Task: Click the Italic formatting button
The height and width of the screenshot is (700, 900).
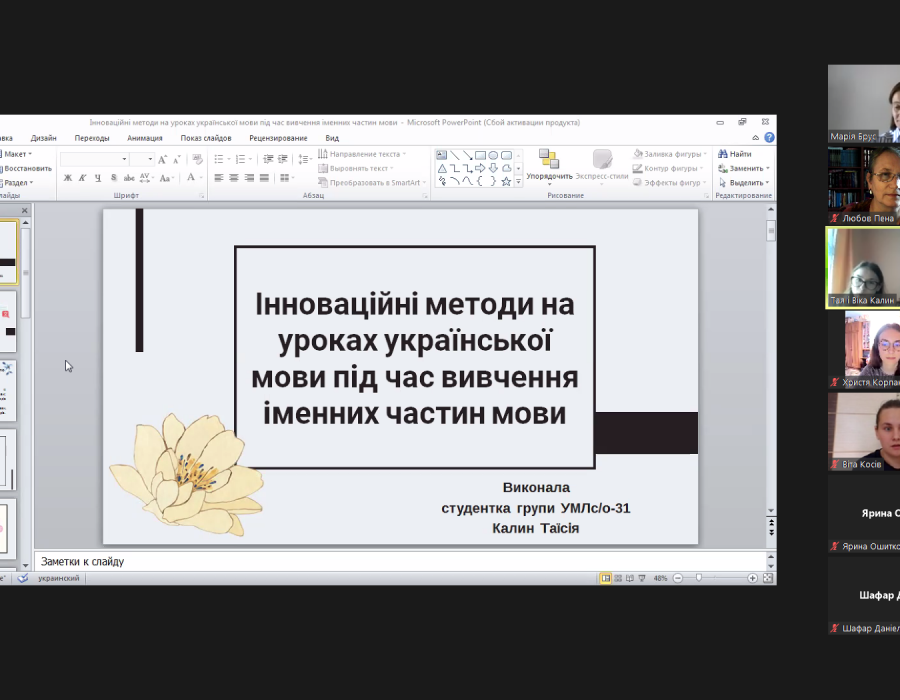Action: (x=82, y=178)
